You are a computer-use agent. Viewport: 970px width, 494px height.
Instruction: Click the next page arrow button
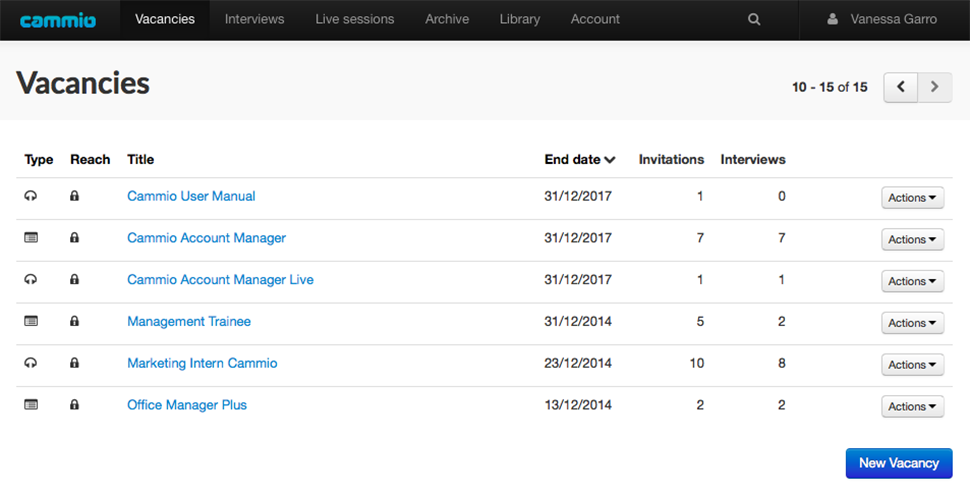pyautogui.click(x=935, y=87)
